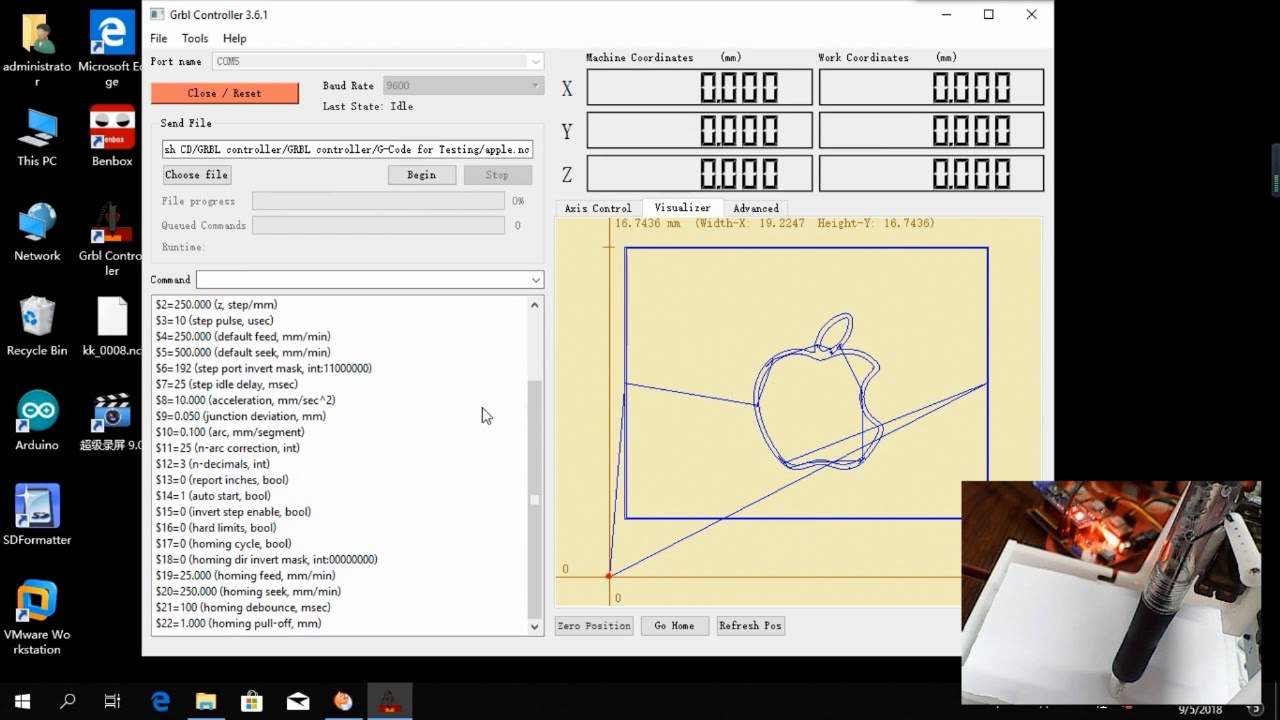Click the Grbl Controller icon in the taskbar
The height and width of the screenshot is (720, 1280).
pyautogui.click(x=388, y=701)
